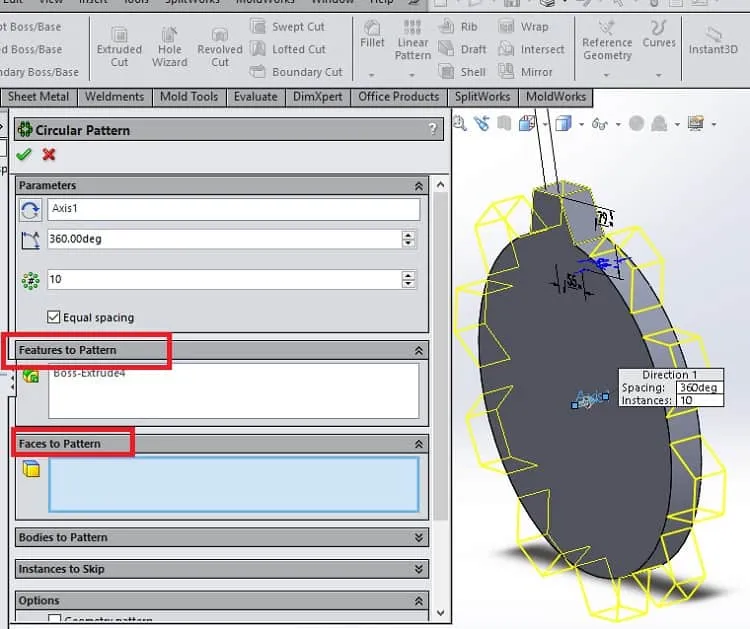Uncheck the Equal spacing checkbox
Image resolution: width=750 pixels, height=629 pixels.
pos(54,317)
